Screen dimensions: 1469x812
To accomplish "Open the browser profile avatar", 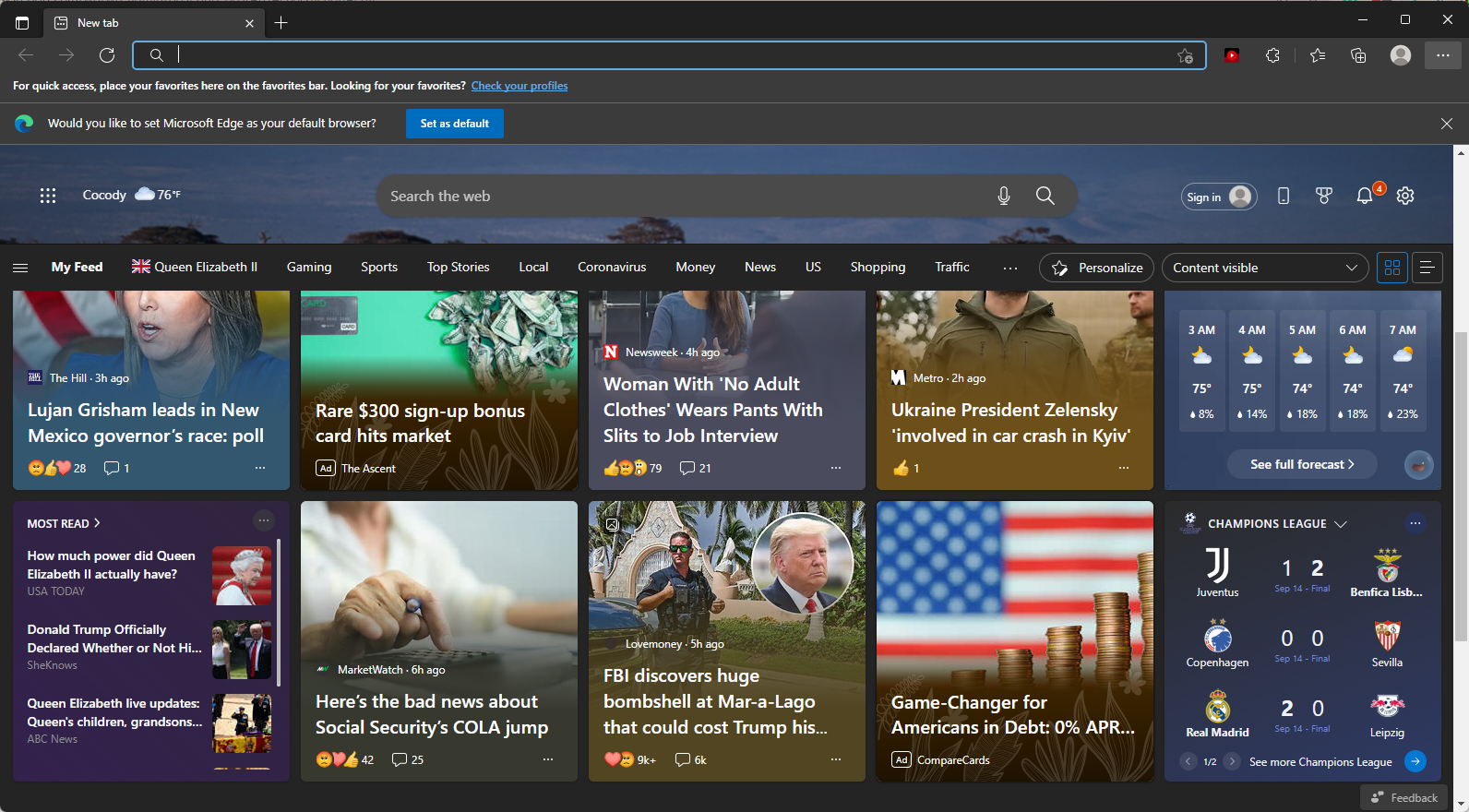I will (x=1401, y=55).
